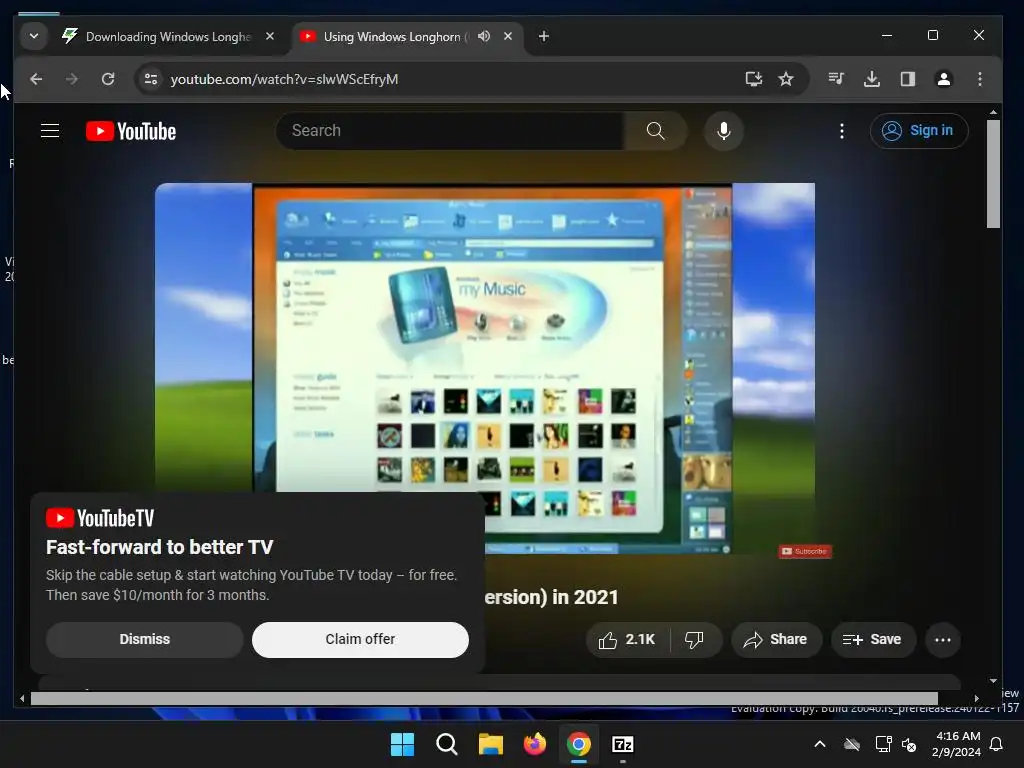1024x768 pixels.
Task: Mute the tab via the speaker icon
Action: click(484, 36)
